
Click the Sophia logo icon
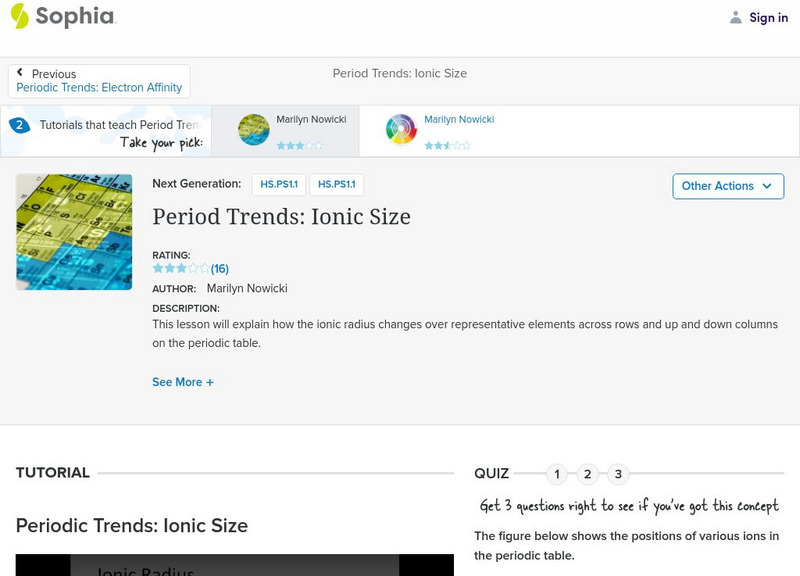19,16
